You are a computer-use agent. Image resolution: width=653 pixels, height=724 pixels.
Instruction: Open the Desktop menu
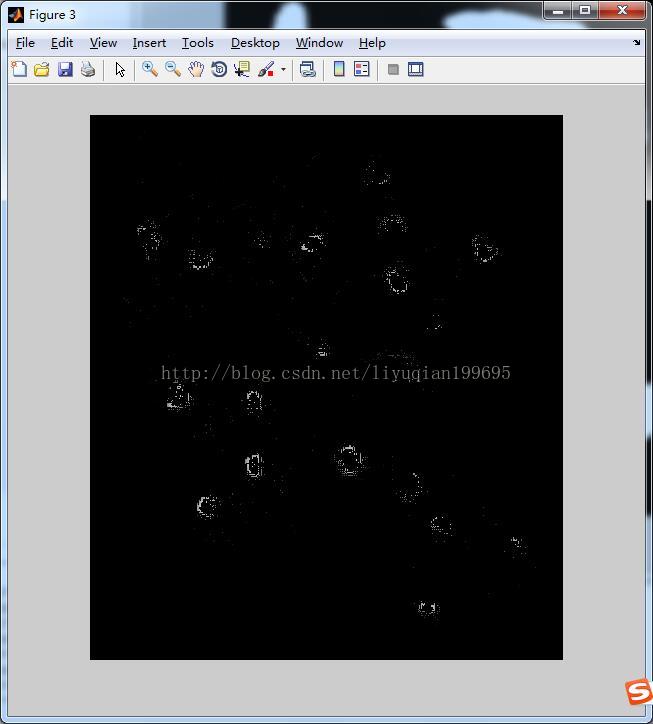click(255, 43)
